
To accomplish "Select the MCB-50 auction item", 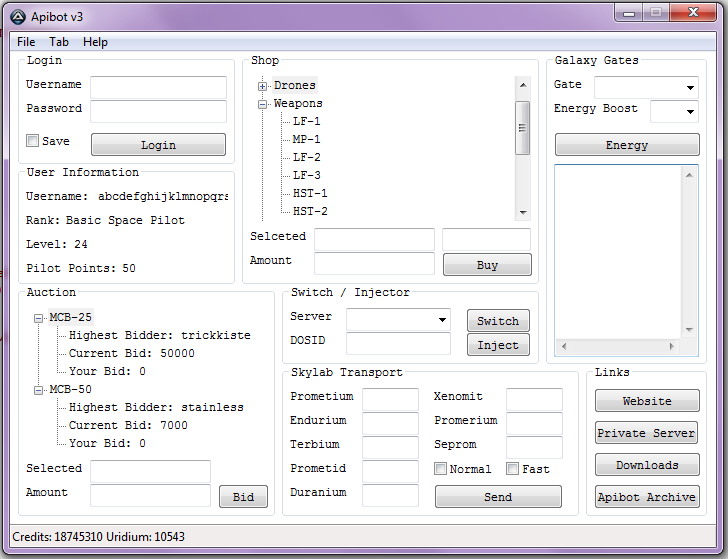I will pyautogui.click(x=71, y=390).
